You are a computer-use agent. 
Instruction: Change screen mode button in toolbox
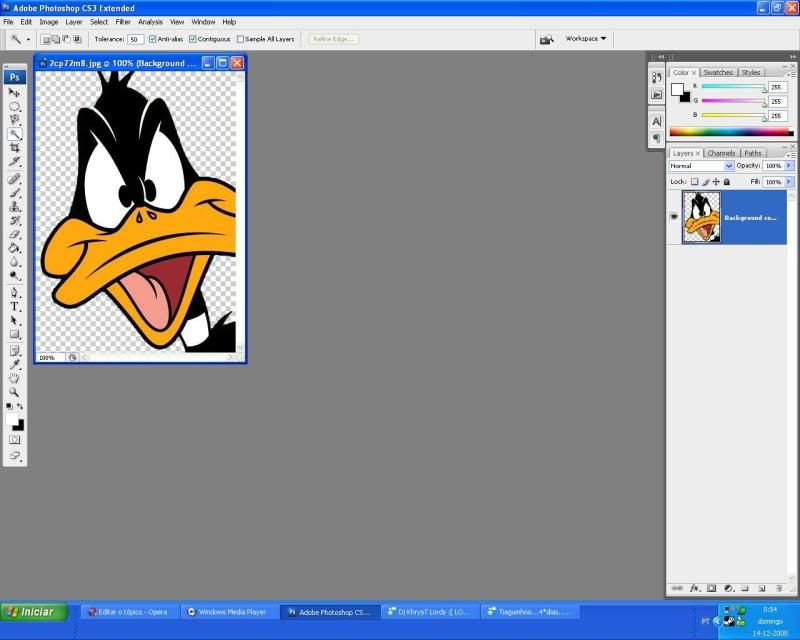tap(14, 455)
